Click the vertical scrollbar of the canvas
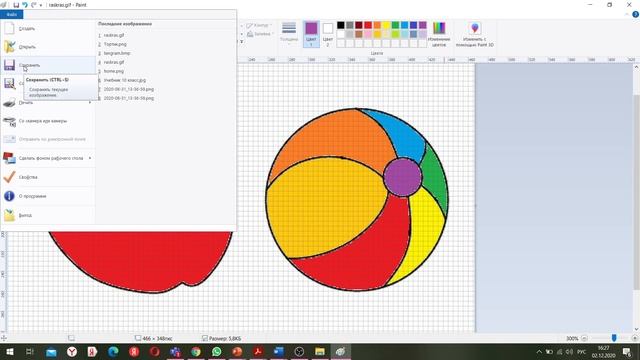 [636, 192]
